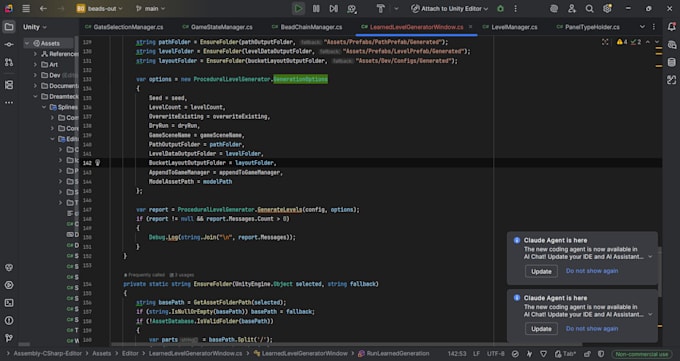Switch to BeadChainManager.cs tab

point(307,27)
